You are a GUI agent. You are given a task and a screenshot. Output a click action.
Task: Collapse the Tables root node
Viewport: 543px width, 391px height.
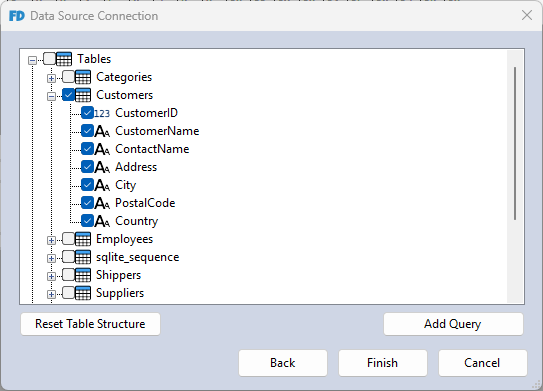pyautogui.click(x=32, y=61)
